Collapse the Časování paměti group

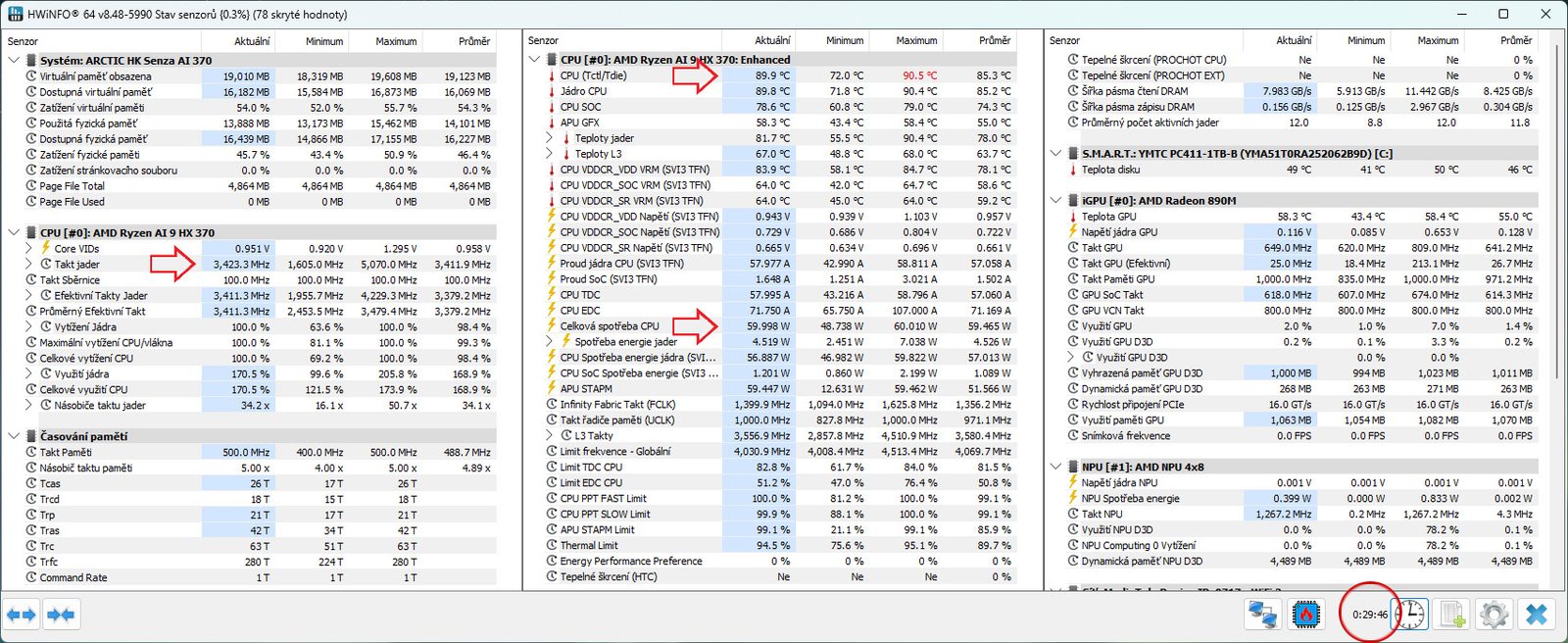pyautogui.click(x=14, y=437)
